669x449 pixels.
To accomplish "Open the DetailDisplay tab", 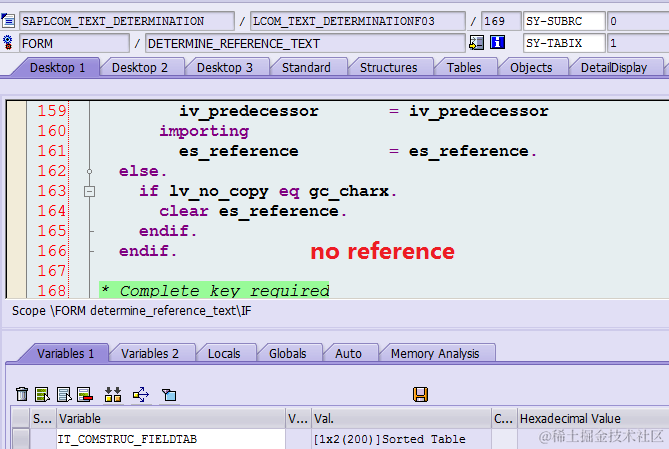I will (x=614, y=67).
